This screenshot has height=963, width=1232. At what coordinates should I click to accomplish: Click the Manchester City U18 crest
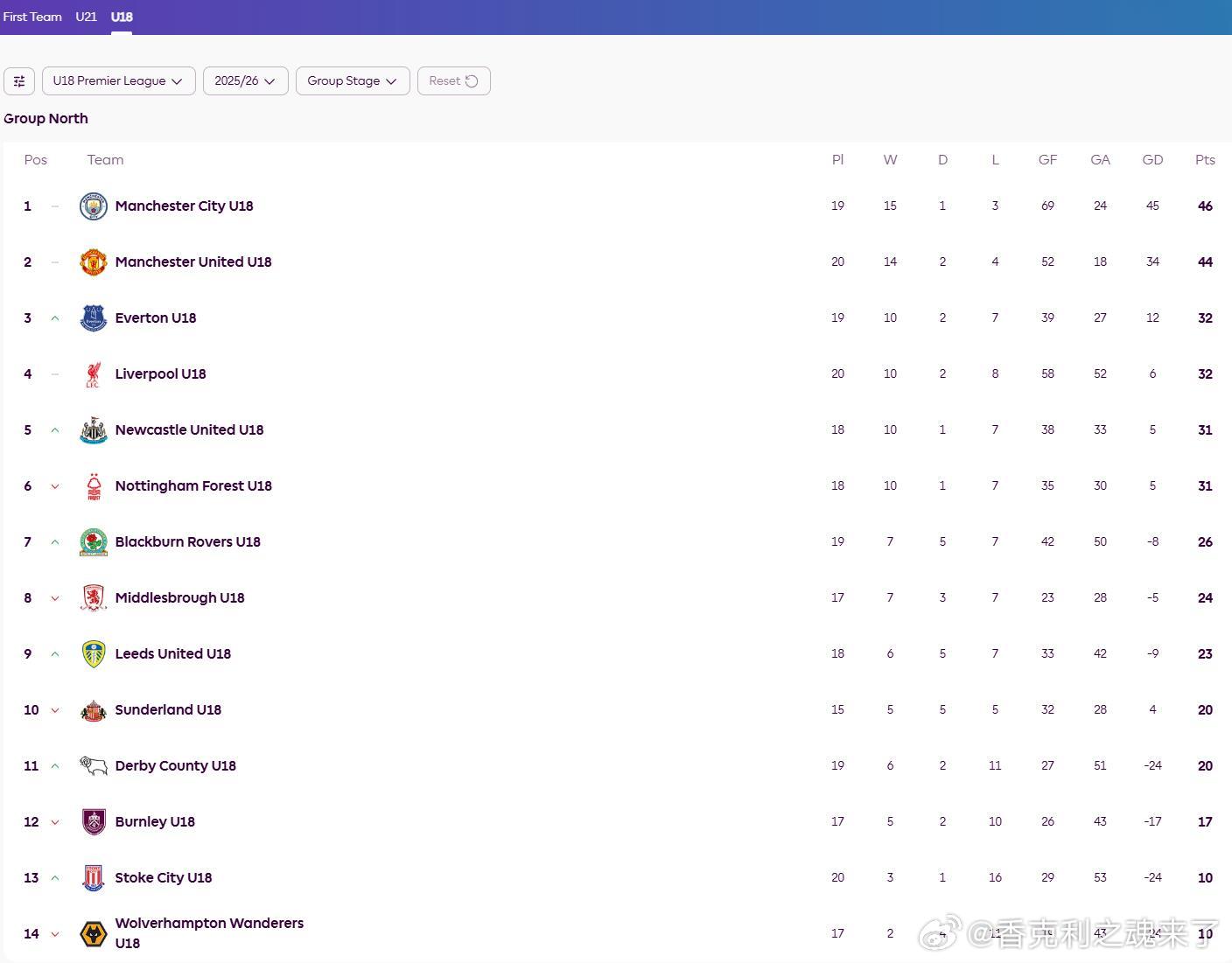[94, 206]
